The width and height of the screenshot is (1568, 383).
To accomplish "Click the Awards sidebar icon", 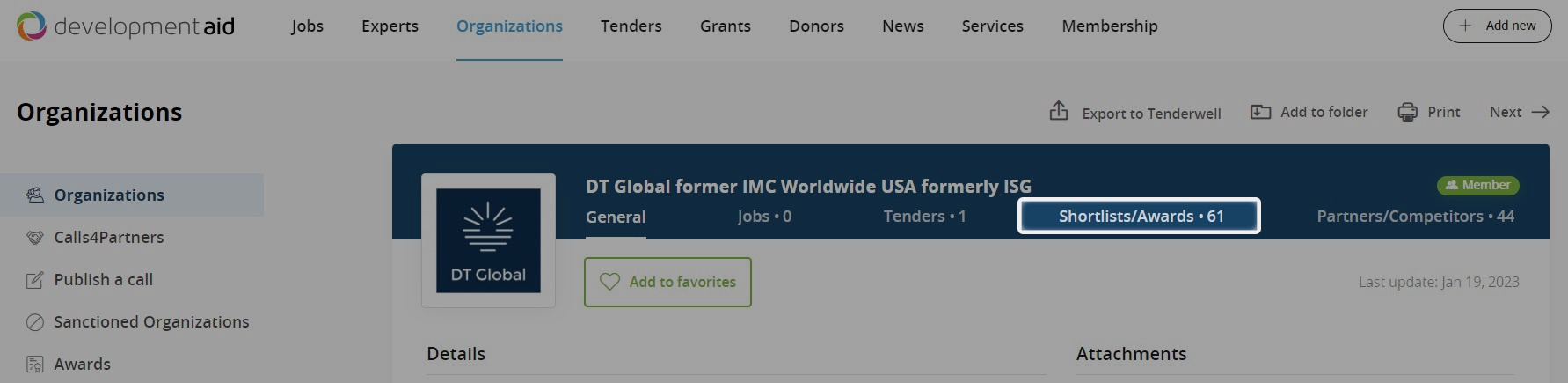I will [35, 365].
